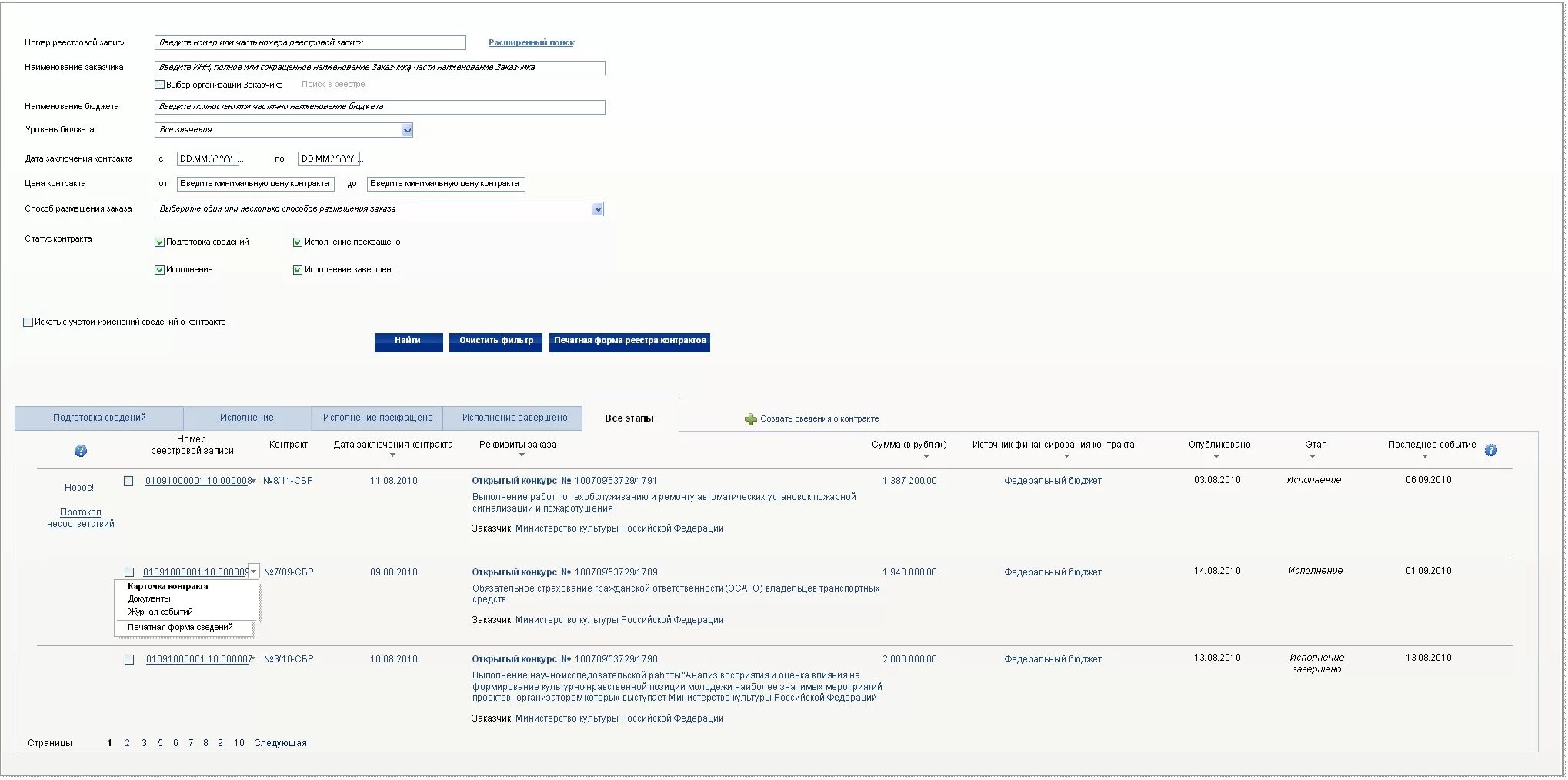
Task: Select row checkbox for contract №8/11-СБР
Action: pos(128,482)
